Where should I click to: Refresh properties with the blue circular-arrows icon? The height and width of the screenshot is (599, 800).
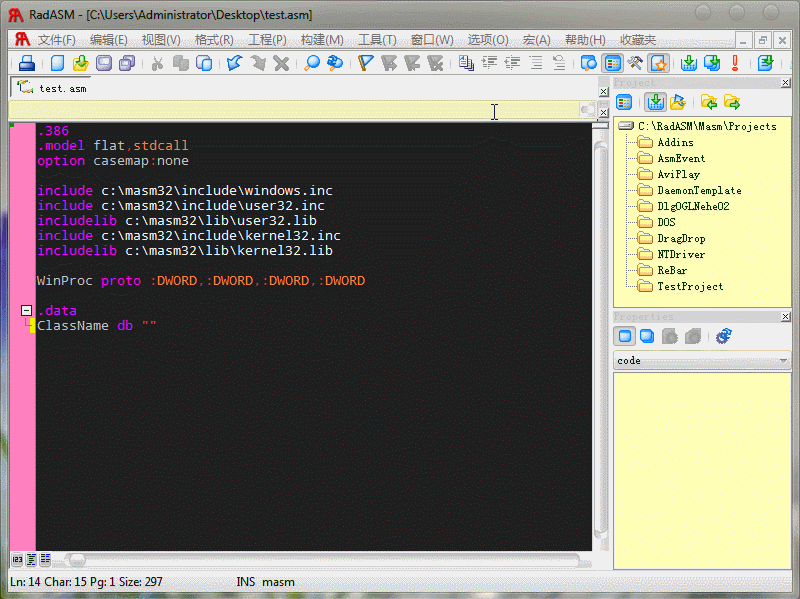click(x=723, y=336)
